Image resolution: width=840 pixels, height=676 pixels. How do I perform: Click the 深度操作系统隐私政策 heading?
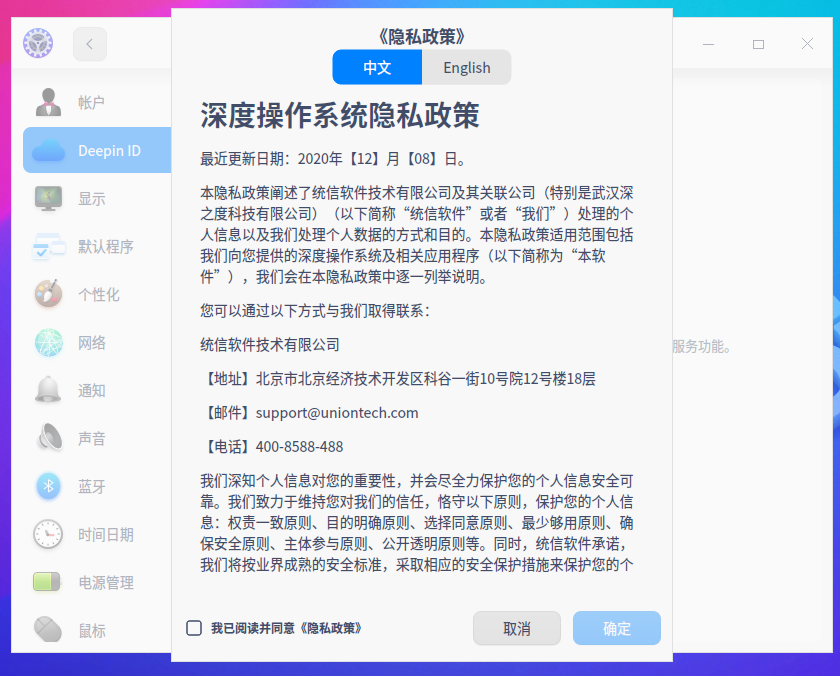tap(340, 115)
